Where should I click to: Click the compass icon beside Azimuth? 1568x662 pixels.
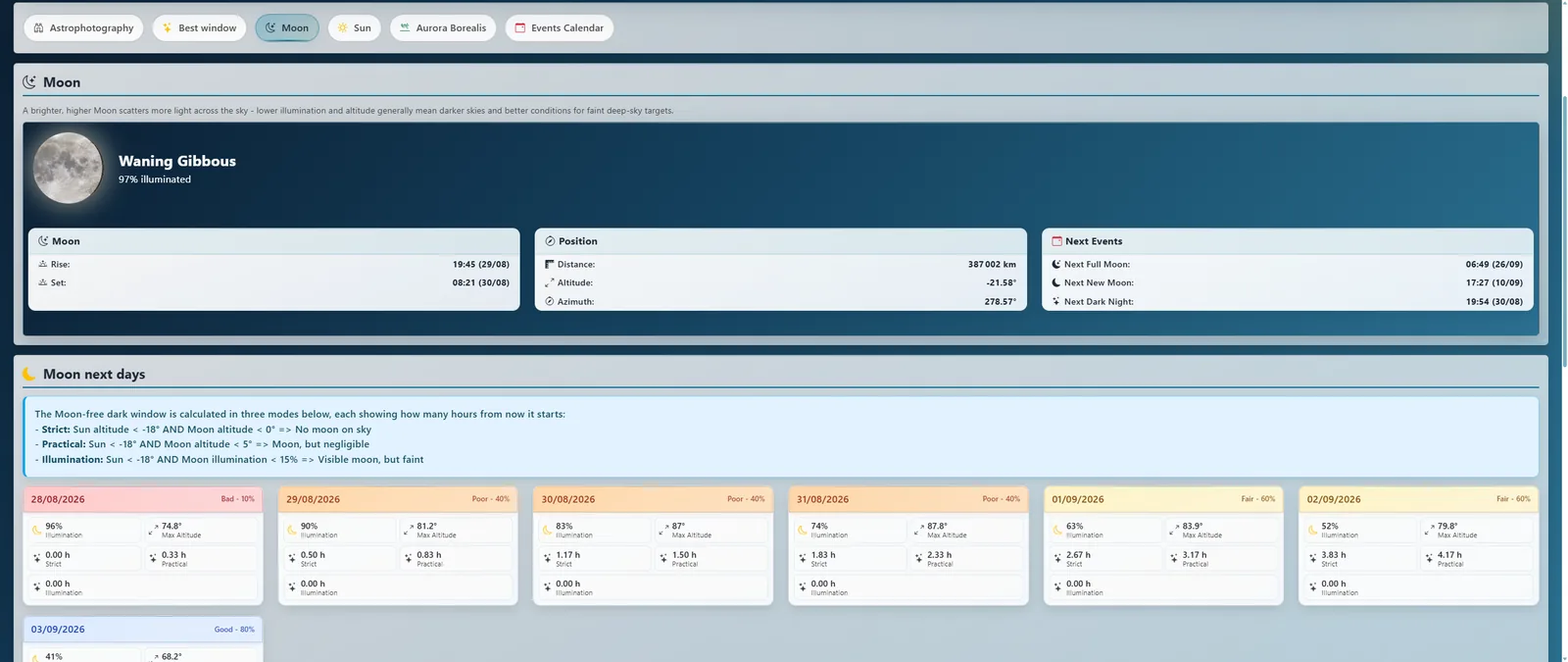550,301
